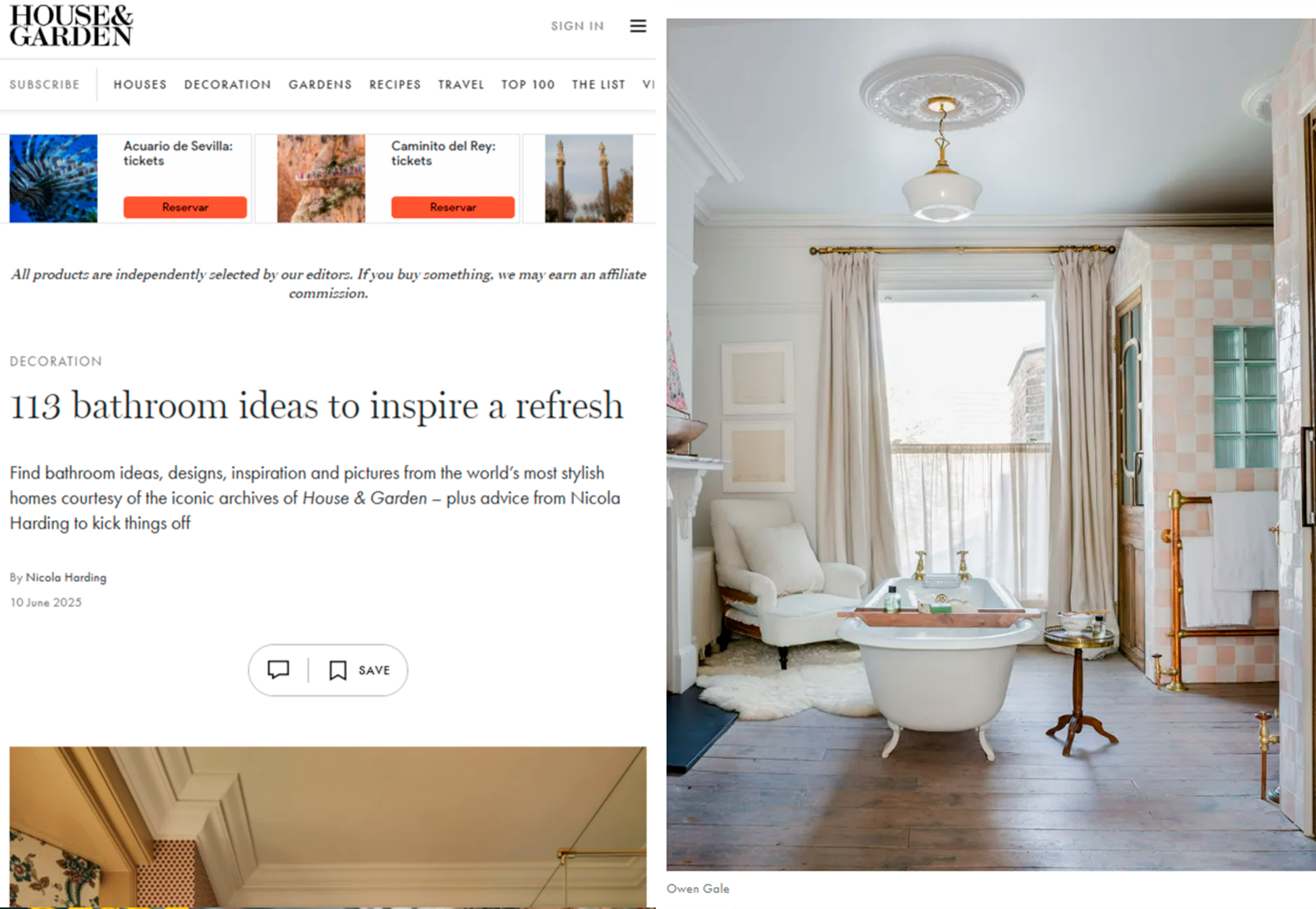The width and height of the screenshot is (1316, 909).
Task: Click the House & Garden logo
Action: point(72,26)
